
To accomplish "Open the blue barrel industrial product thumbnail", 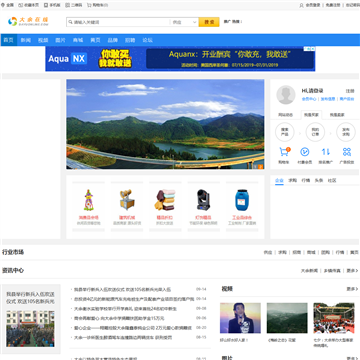I will point(242,200).
